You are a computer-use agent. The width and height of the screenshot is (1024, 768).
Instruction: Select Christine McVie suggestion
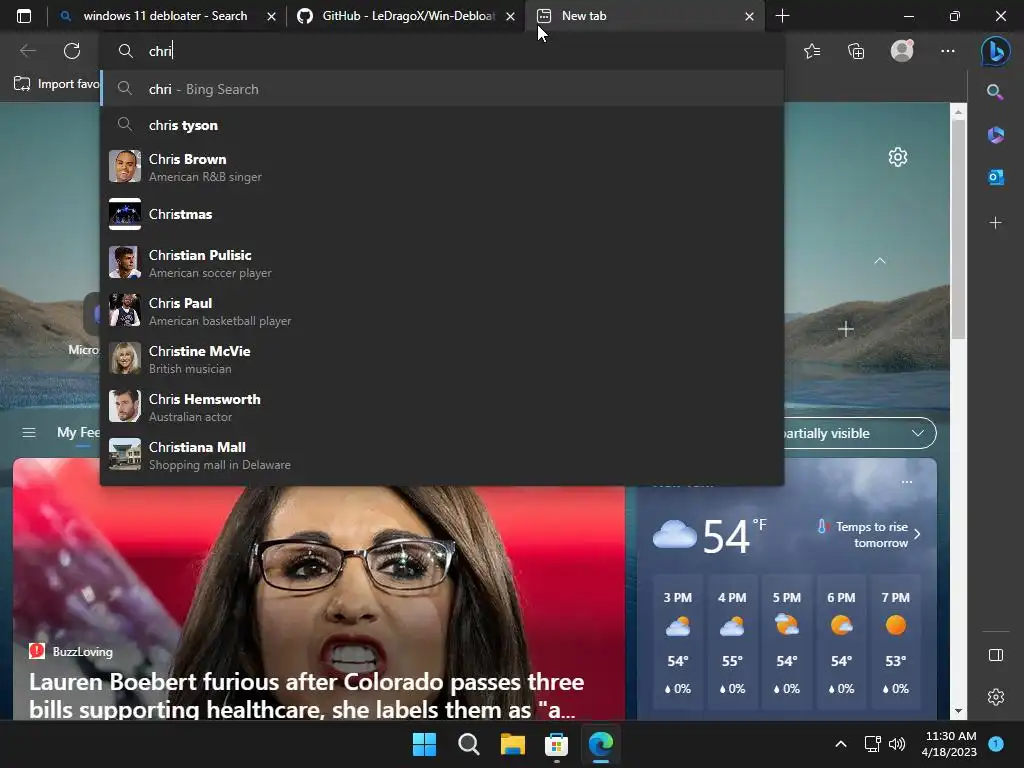click(x=442, y=359)
